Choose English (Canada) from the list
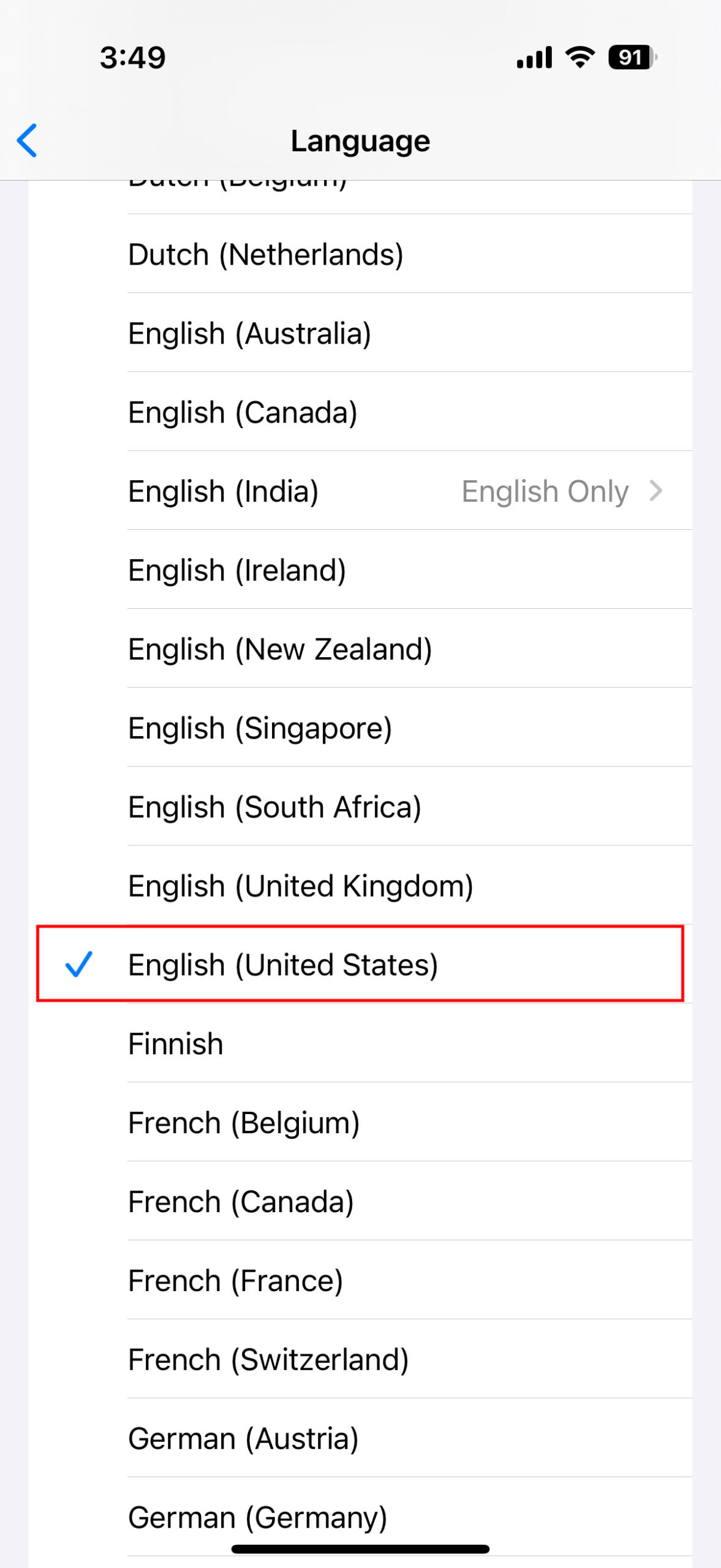 coord(243,412)
